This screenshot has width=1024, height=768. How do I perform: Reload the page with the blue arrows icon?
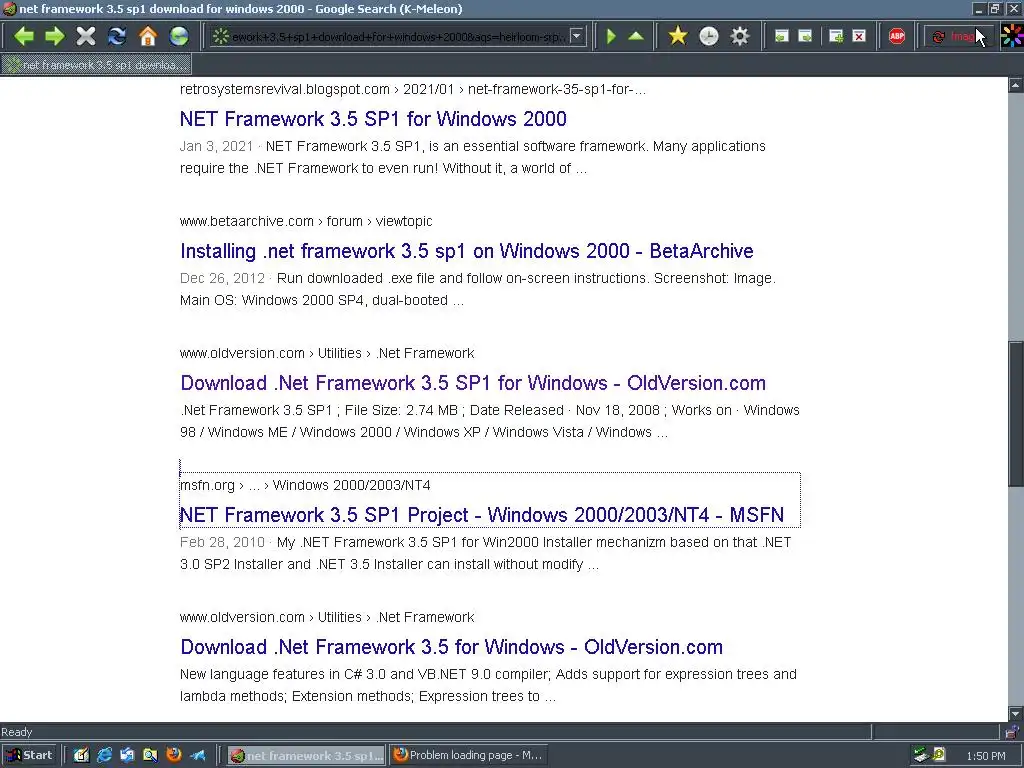(x=117, y=36)
